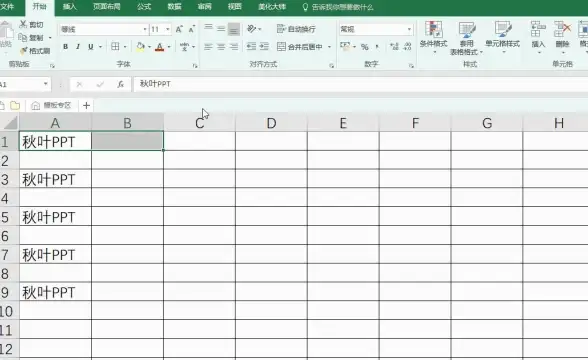This screenshot has height=360, width=588.
Task: Select cell A3 containing 秋叶PPT
Action: [55, 178]
